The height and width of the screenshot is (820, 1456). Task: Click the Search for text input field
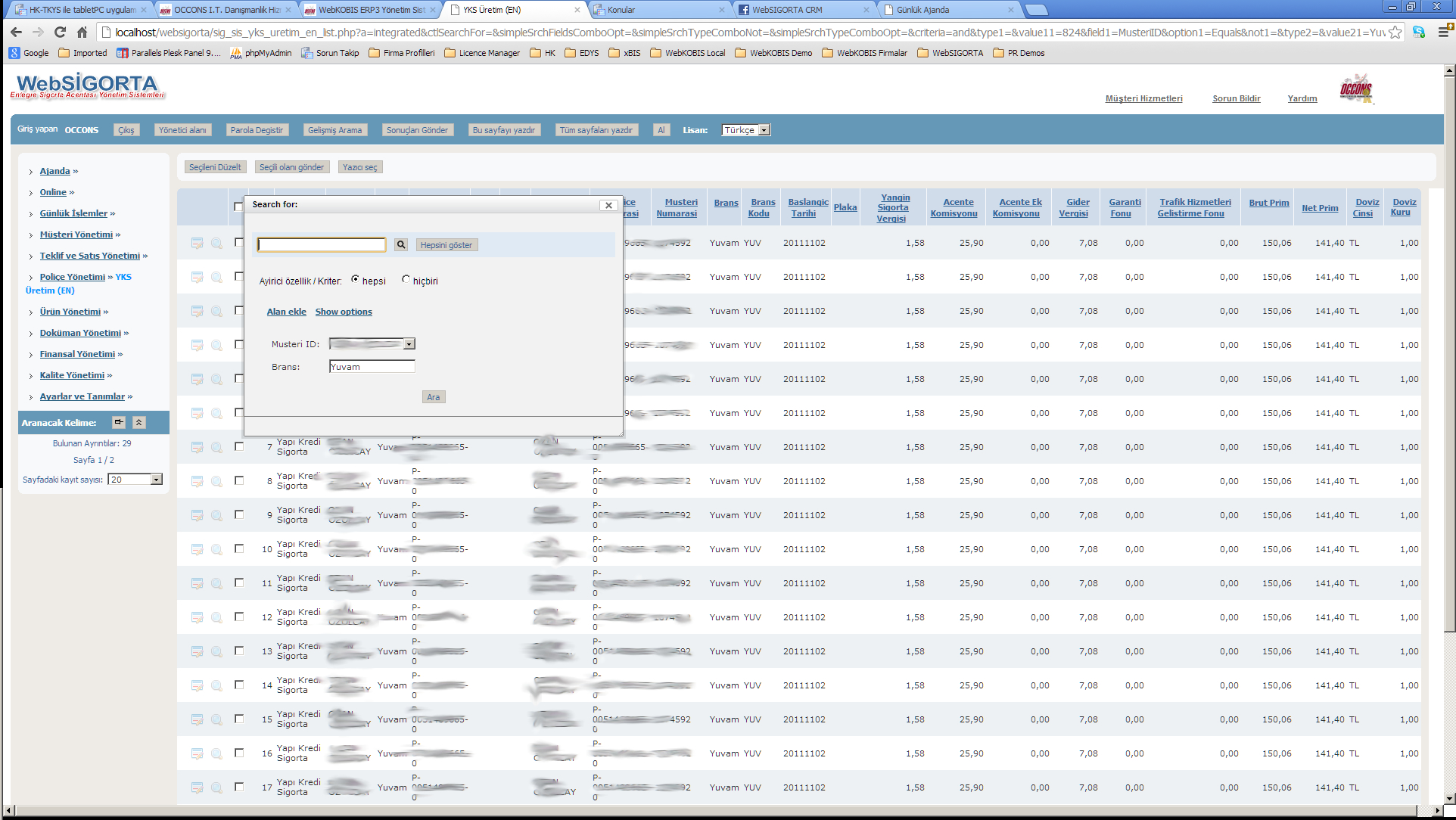[322, 244]
